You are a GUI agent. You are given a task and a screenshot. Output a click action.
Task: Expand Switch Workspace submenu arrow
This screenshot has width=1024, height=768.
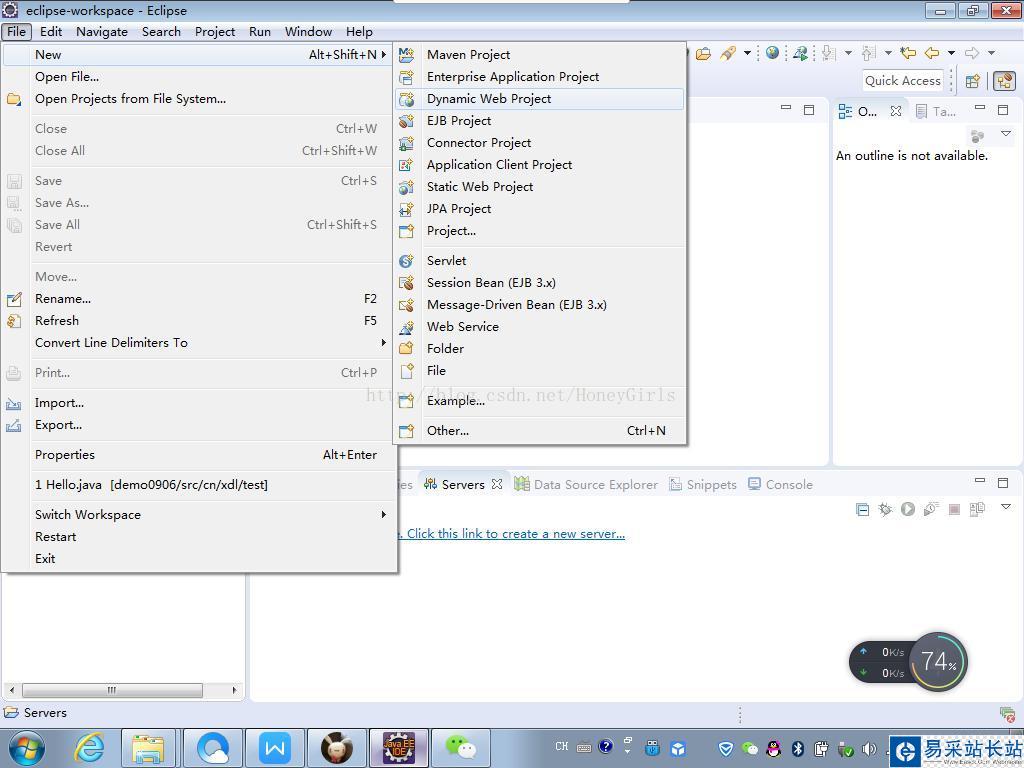click(383, 515)
